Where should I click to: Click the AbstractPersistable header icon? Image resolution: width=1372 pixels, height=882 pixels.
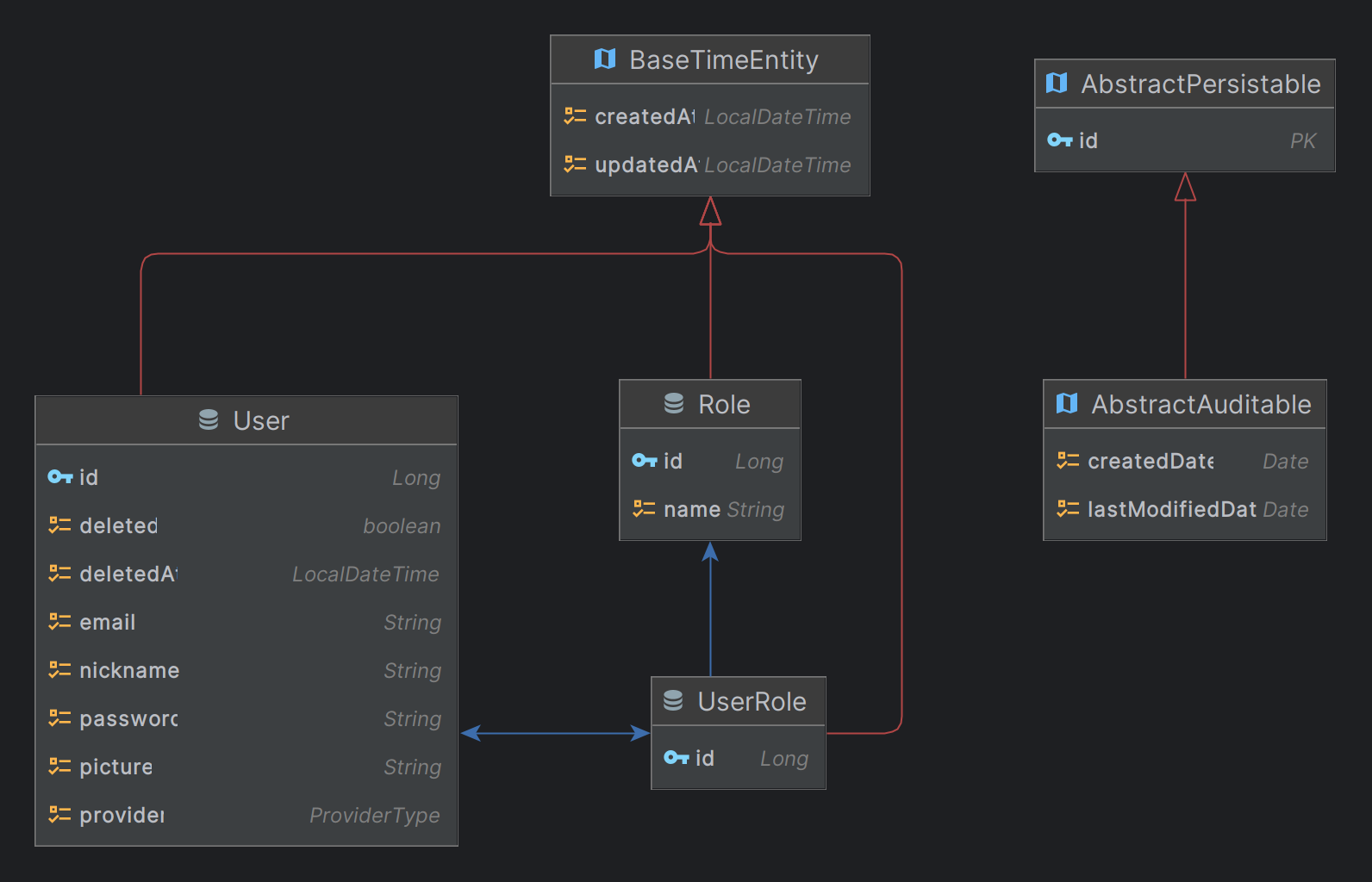[1057, 83]
